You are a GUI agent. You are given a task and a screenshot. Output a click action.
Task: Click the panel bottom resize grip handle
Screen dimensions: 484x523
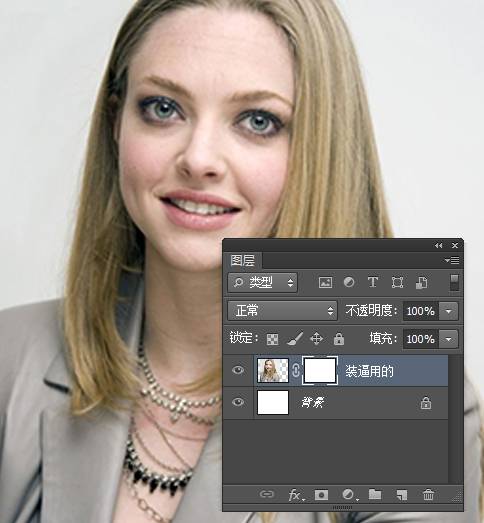pyautogui.click(x=343, y=507)
